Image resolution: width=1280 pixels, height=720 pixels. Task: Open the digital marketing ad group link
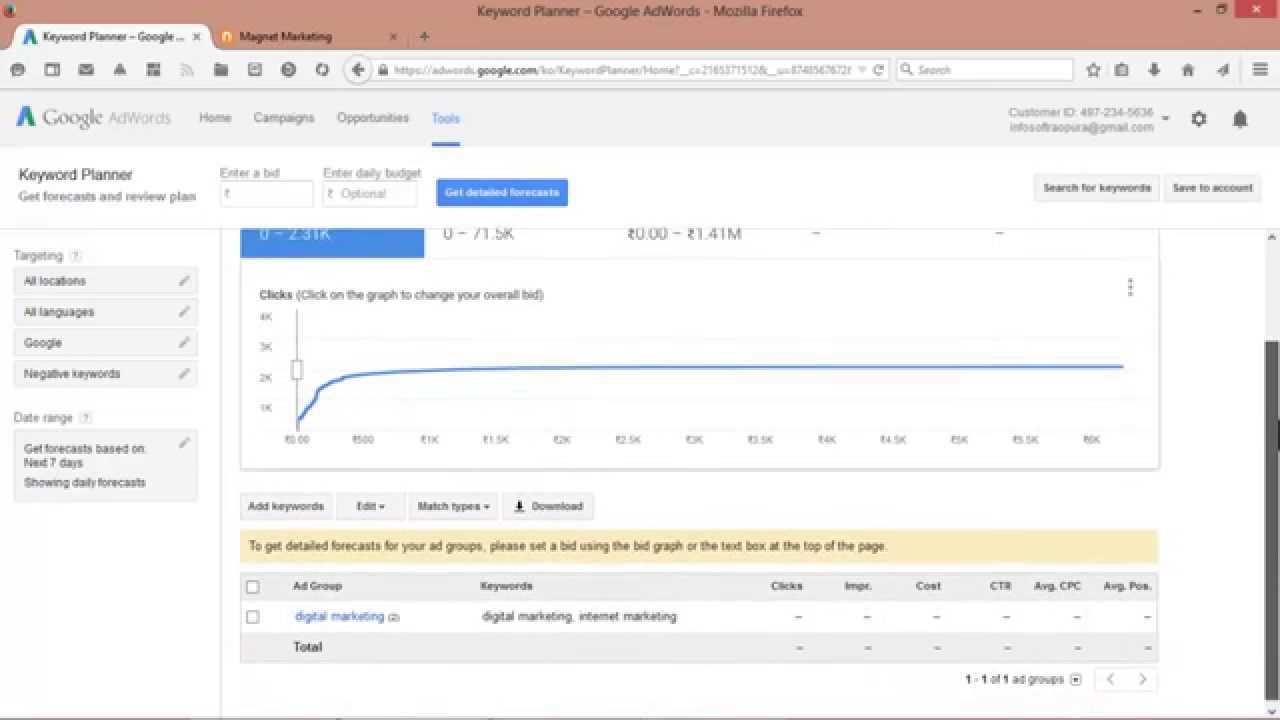(339, 617)
